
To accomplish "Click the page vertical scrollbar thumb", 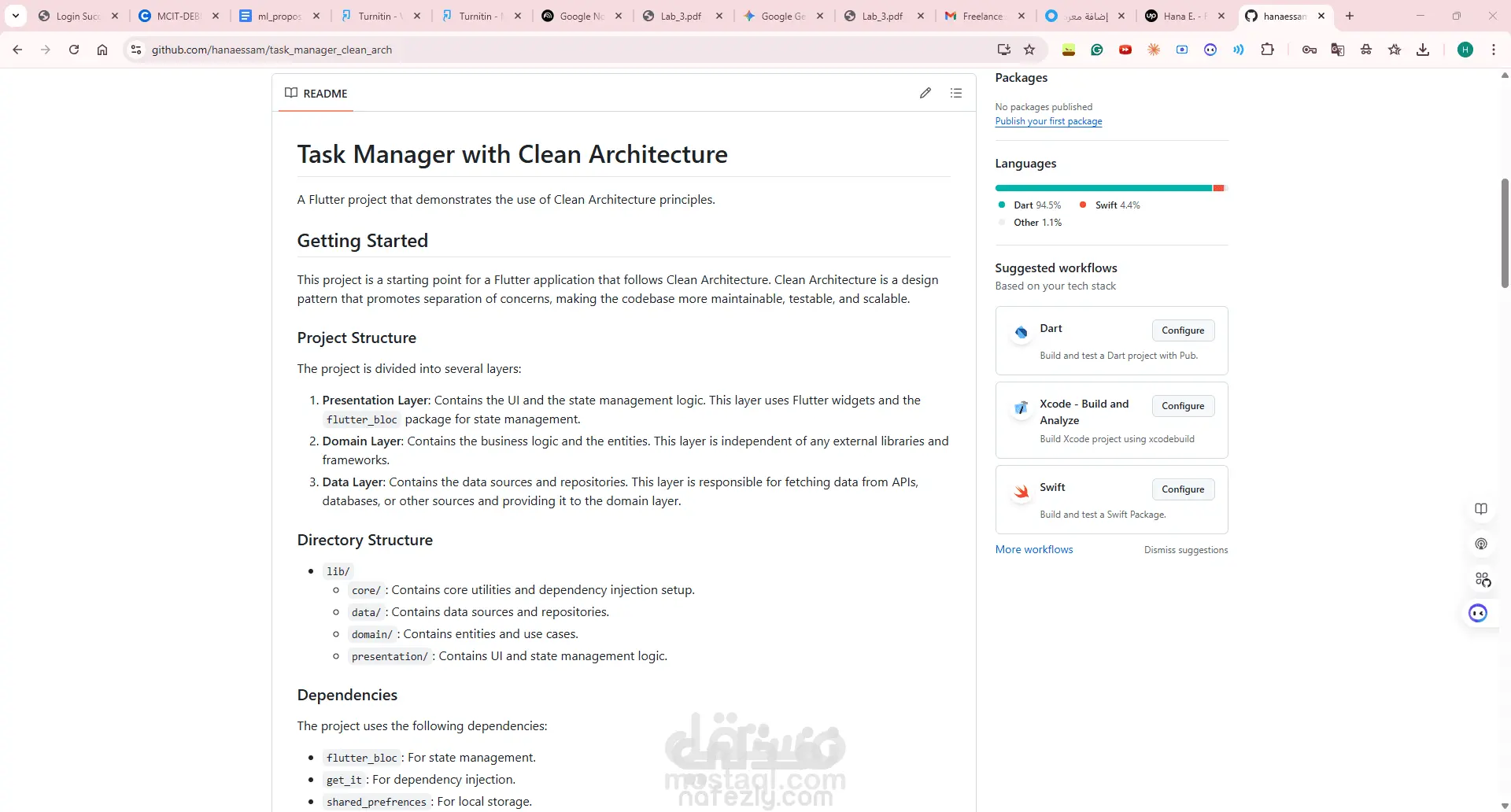I will tap(1505, 234).
